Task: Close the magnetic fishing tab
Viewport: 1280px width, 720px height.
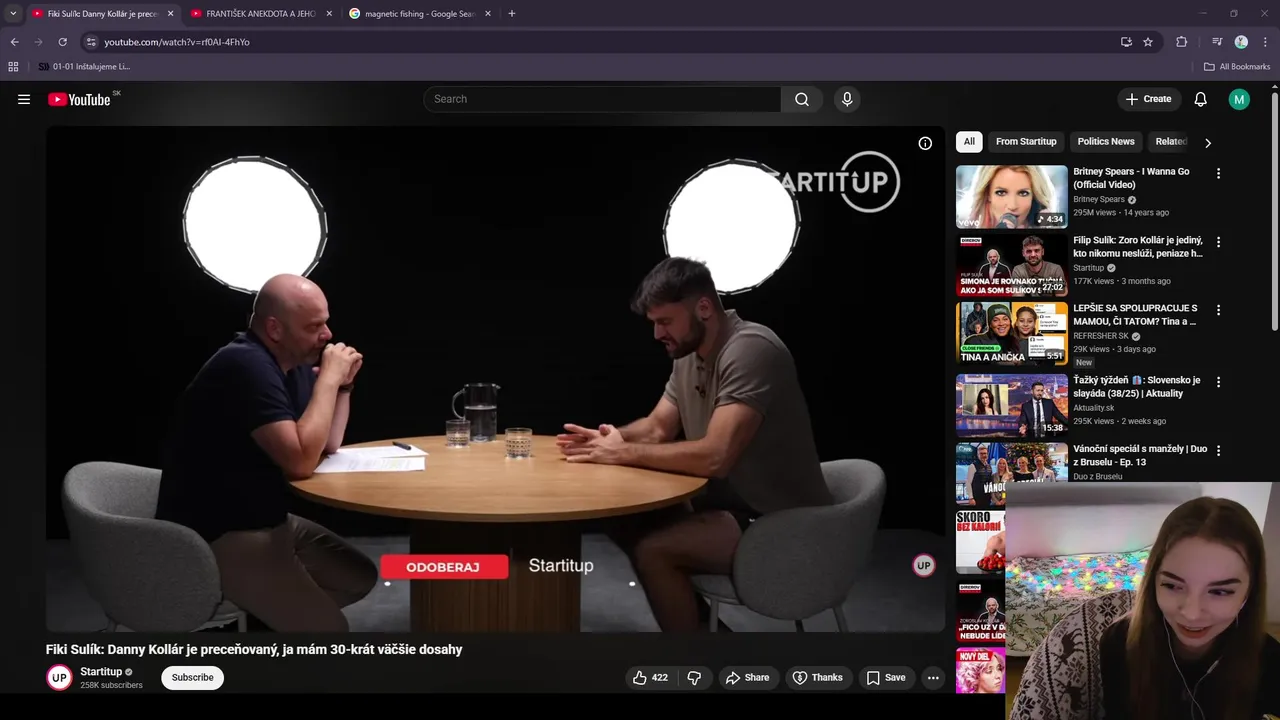Action: [488, 14]
